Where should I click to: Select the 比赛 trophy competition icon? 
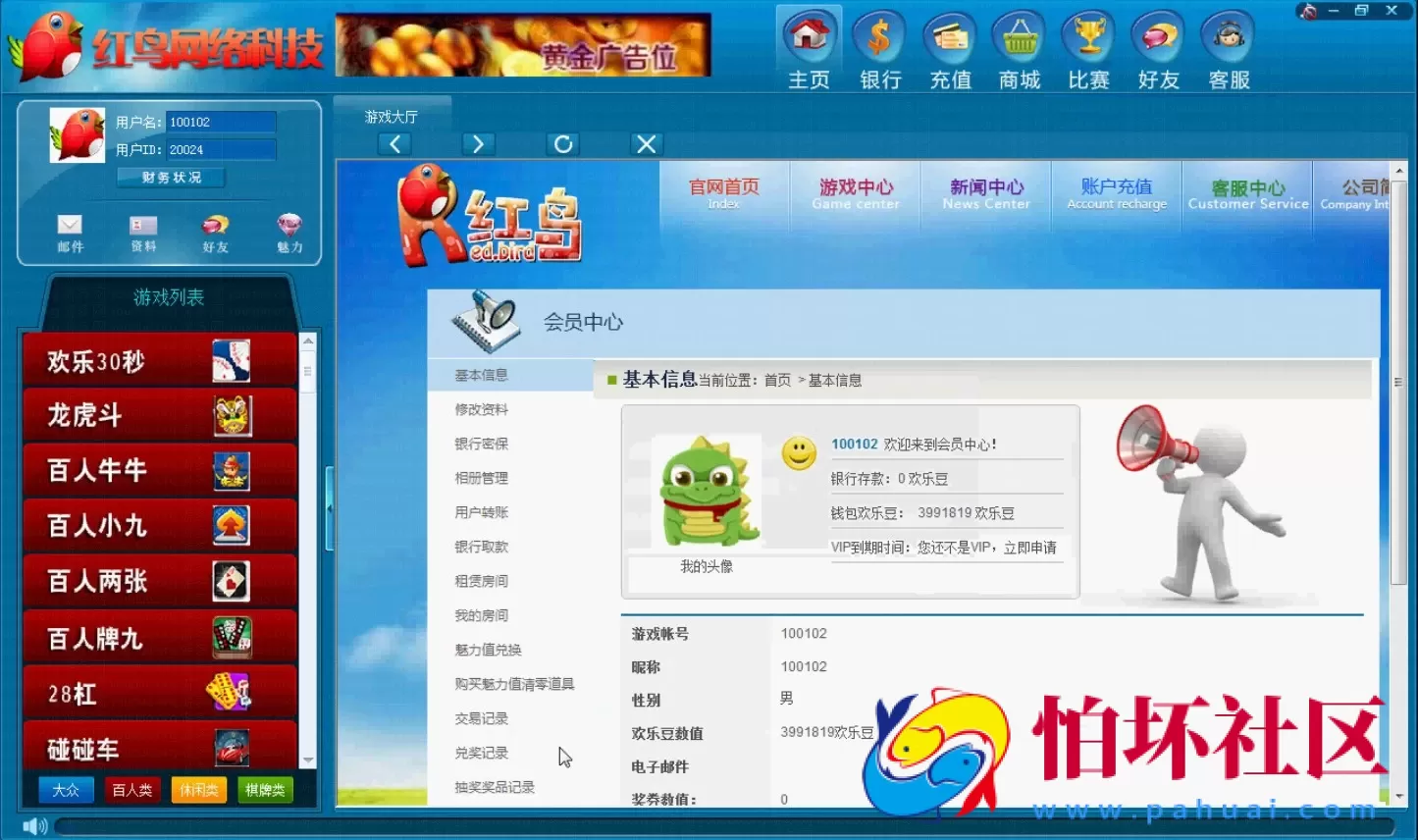pyautogui.click(x=1087, y=44)
